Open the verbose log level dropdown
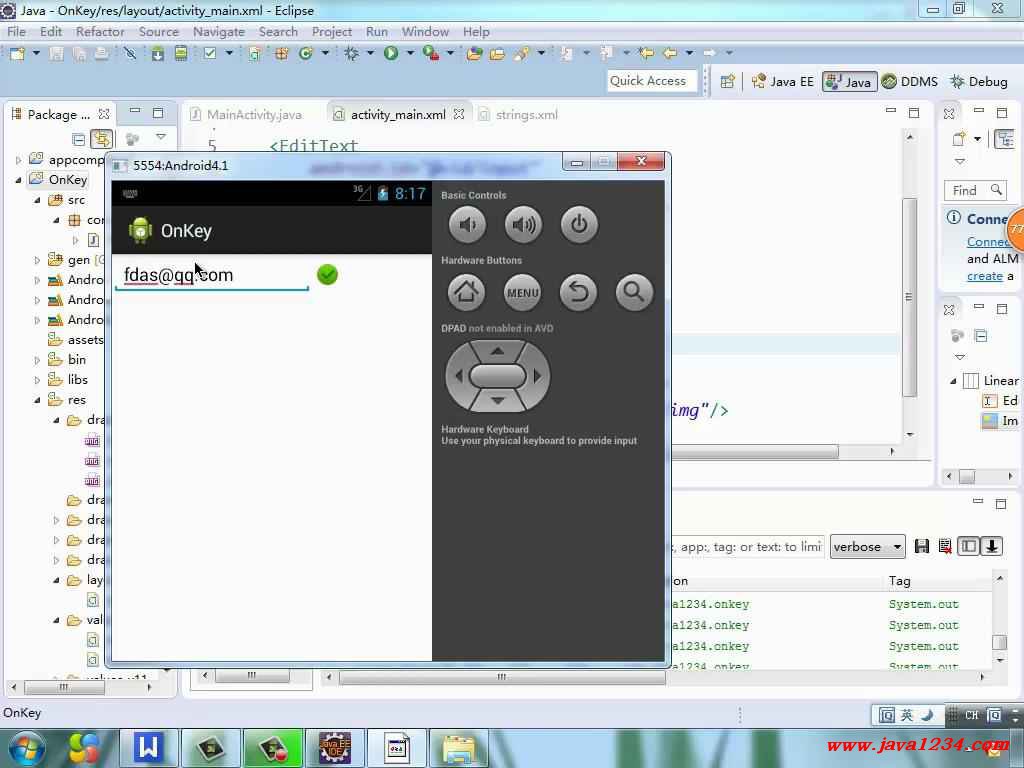Screen dimensions: 1024x768 (867, 547)
